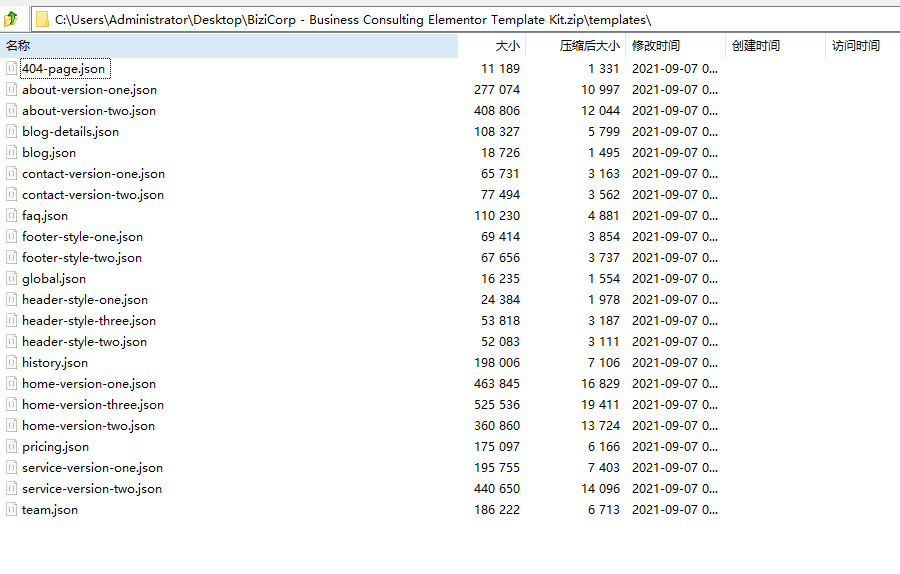Viewport: 900px width, 574px height.
Task: Click size value 11 189
Action: tap(501, 69)
